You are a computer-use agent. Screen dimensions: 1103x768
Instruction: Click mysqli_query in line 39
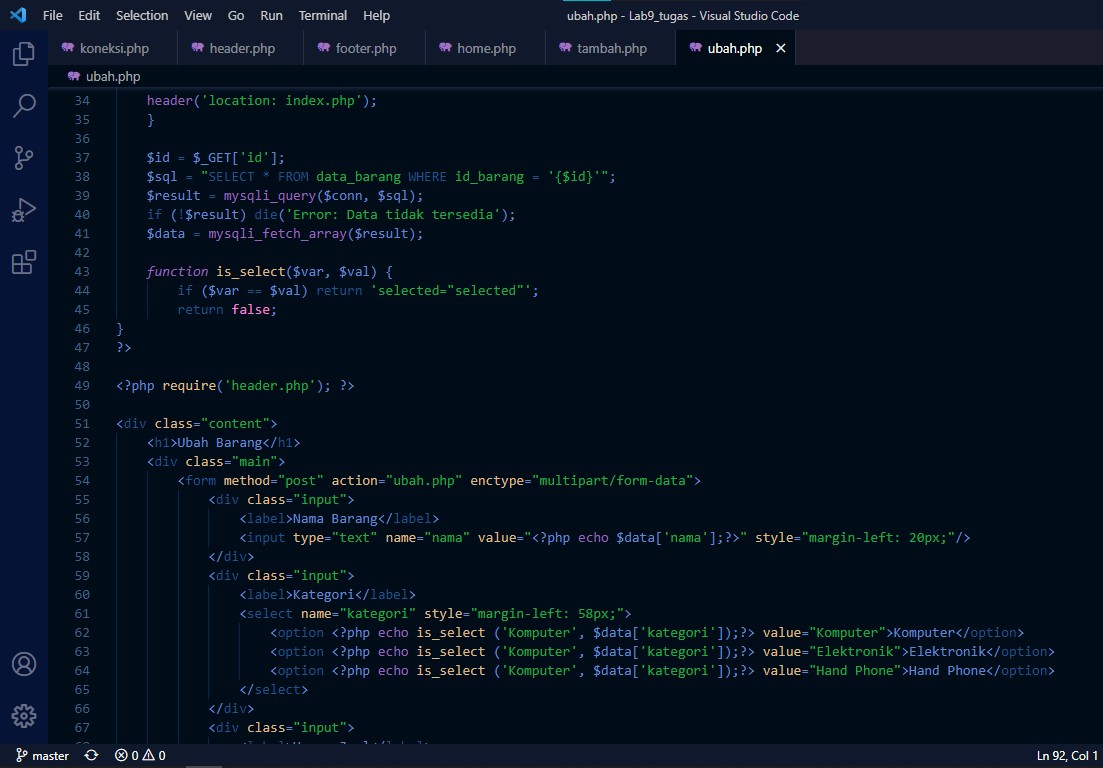click(x=270, y=196)
